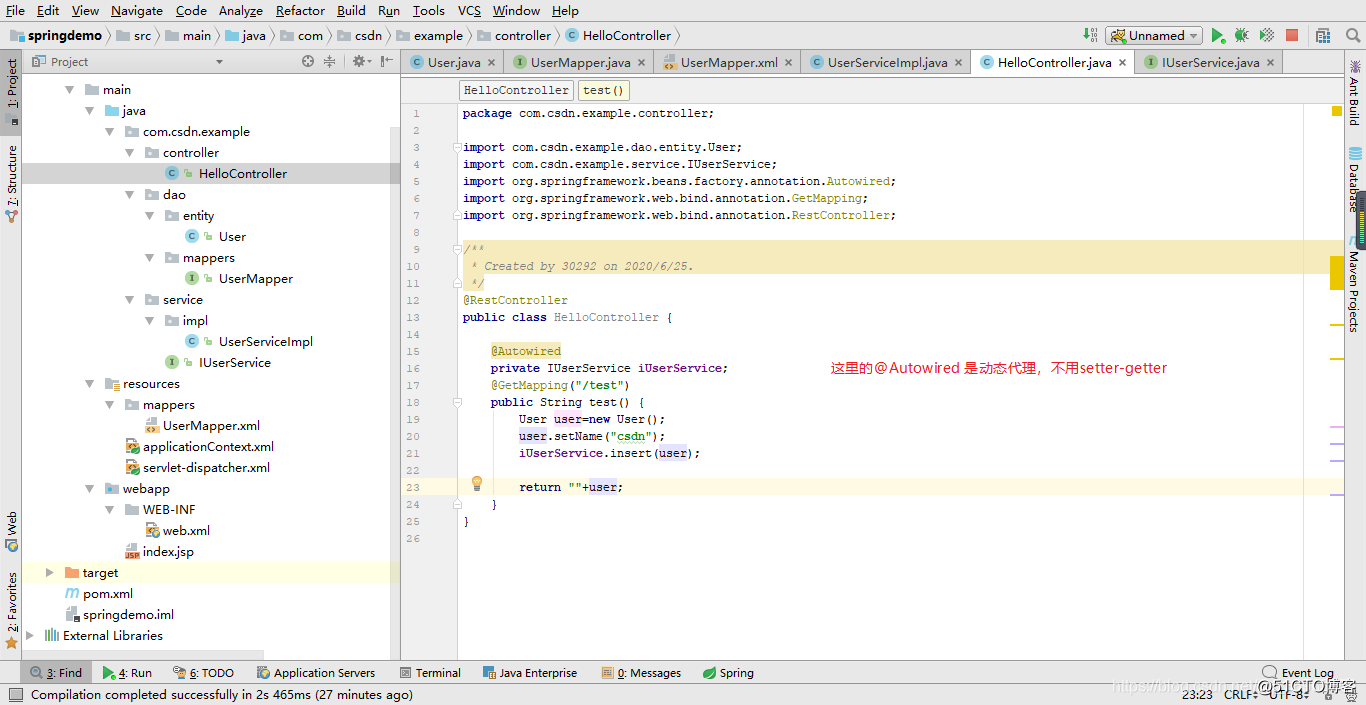Click the 23:23 caret position in status bar

click(x=1197, y=694)
